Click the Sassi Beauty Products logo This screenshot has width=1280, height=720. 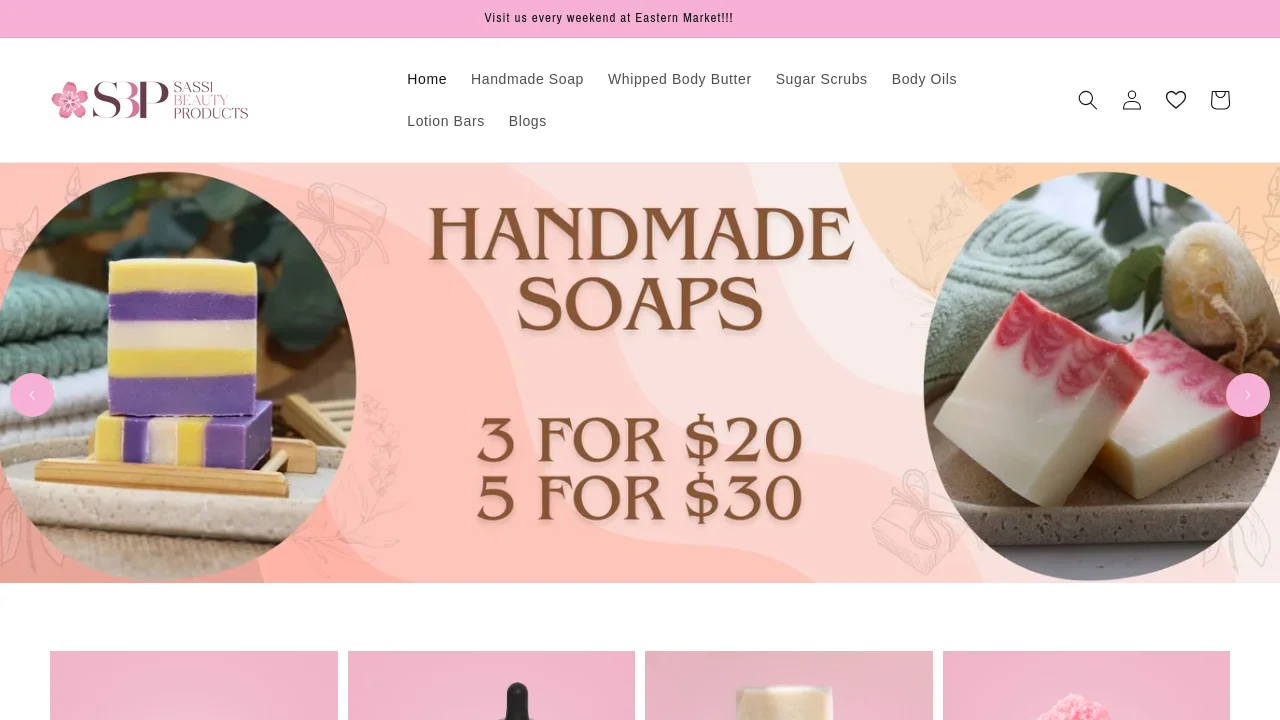coord(150,100)
